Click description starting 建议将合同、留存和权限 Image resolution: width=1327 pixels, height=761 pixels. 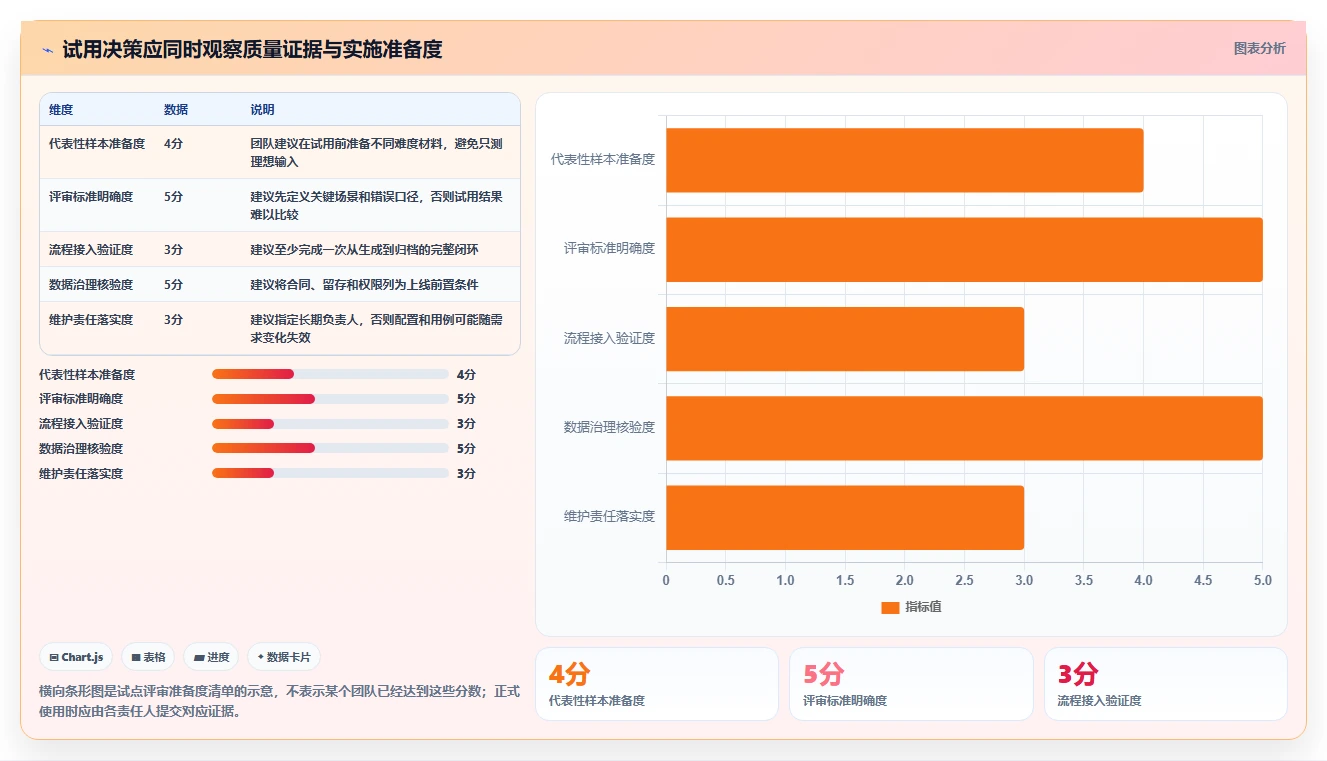(x=364, y=285)
